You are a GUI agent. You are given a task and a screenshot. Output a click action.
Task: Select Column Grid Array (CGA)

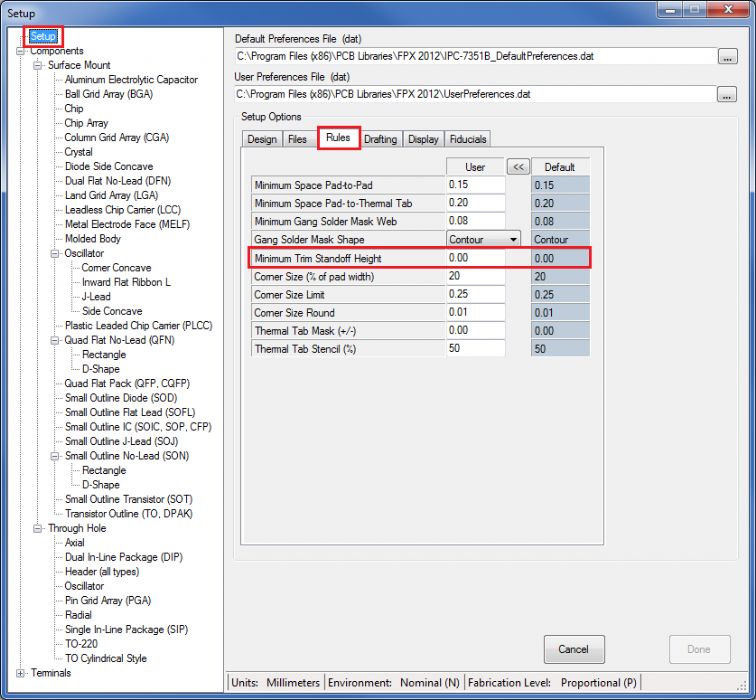(117, 137)
